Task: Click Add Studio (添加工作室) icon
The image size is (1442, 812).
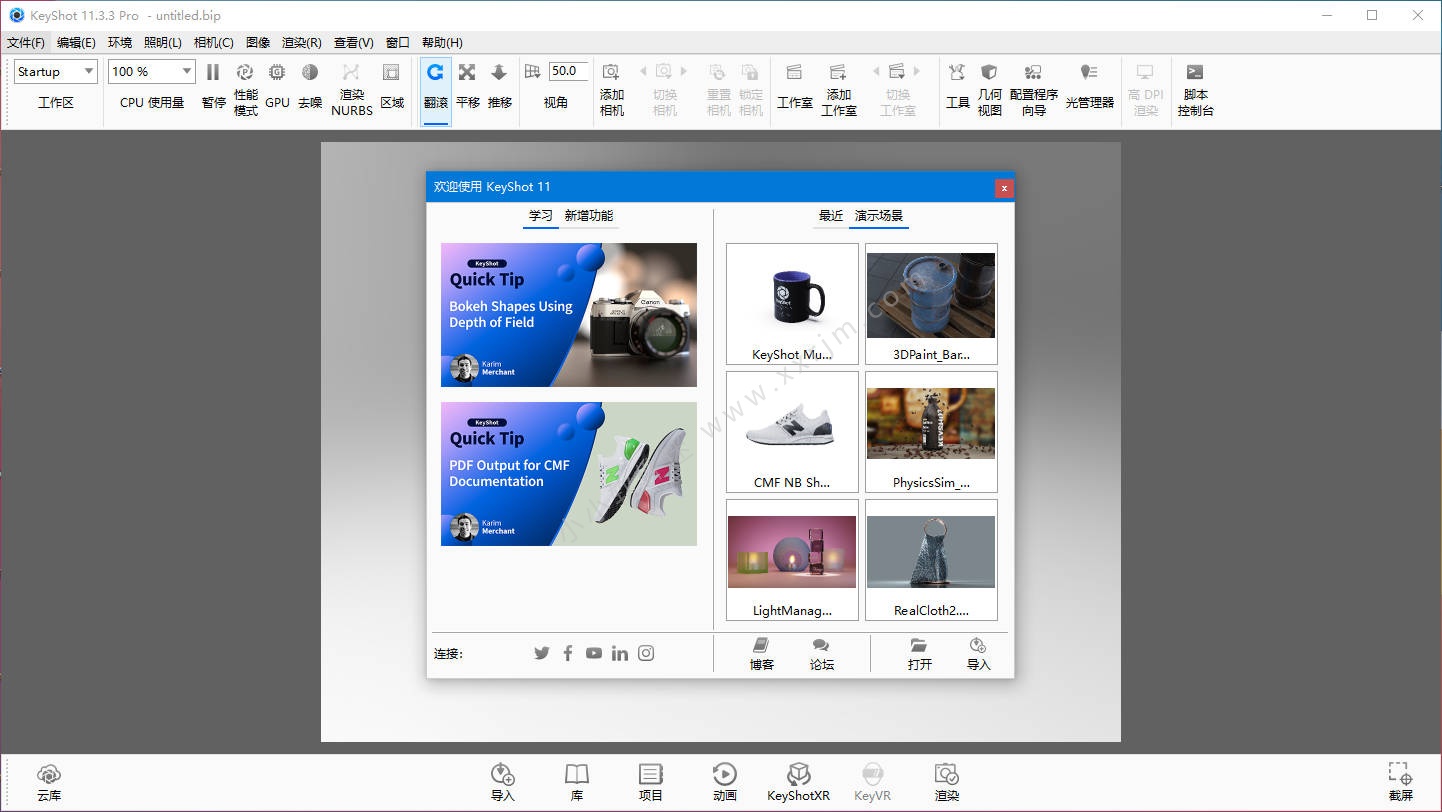Action: tap(838, 72)
